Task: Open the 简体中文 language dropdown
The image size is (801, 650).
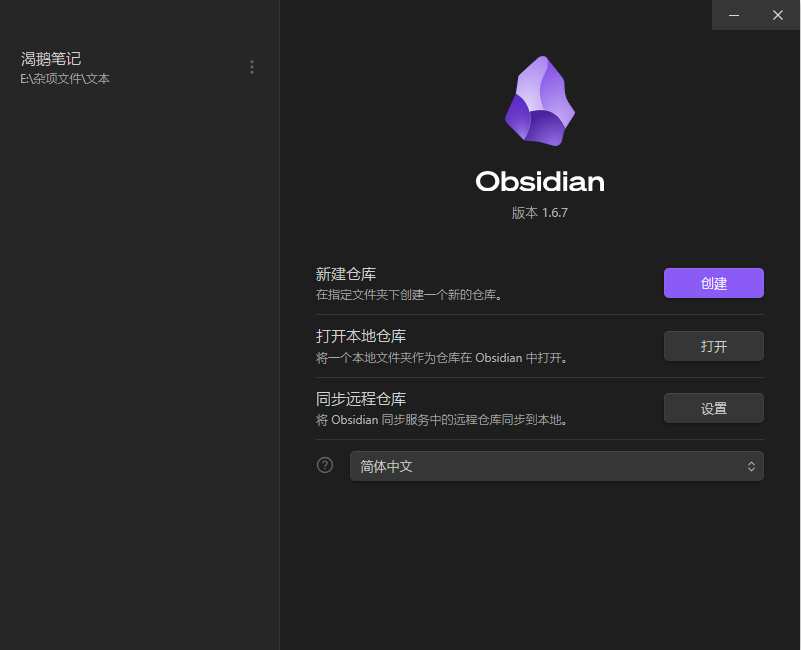Action: [557, 466]
